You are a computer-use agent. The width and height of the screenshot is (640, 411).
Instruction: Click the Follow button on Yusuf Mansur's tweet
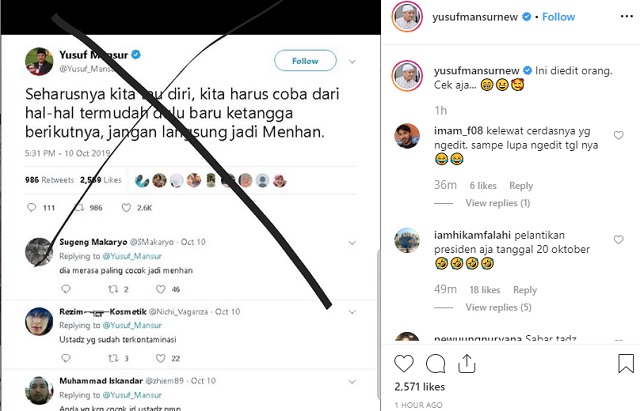305,61
